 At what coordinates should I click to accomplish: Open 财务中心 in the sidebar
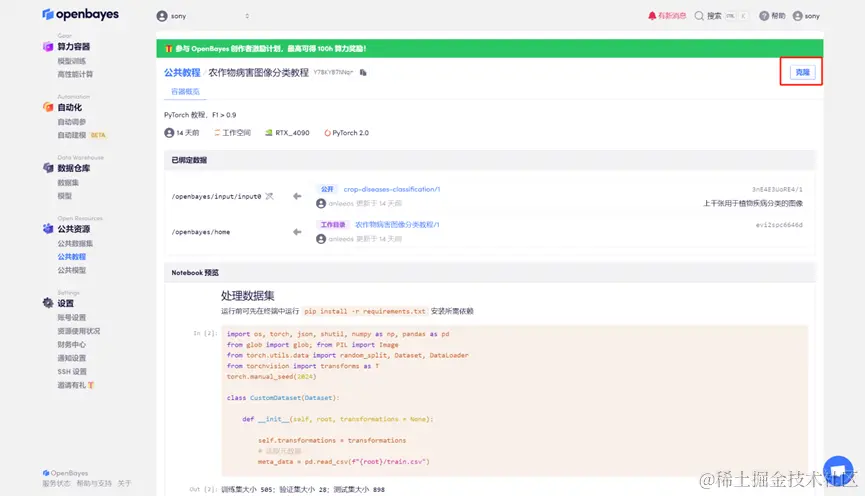coord(72,344)
